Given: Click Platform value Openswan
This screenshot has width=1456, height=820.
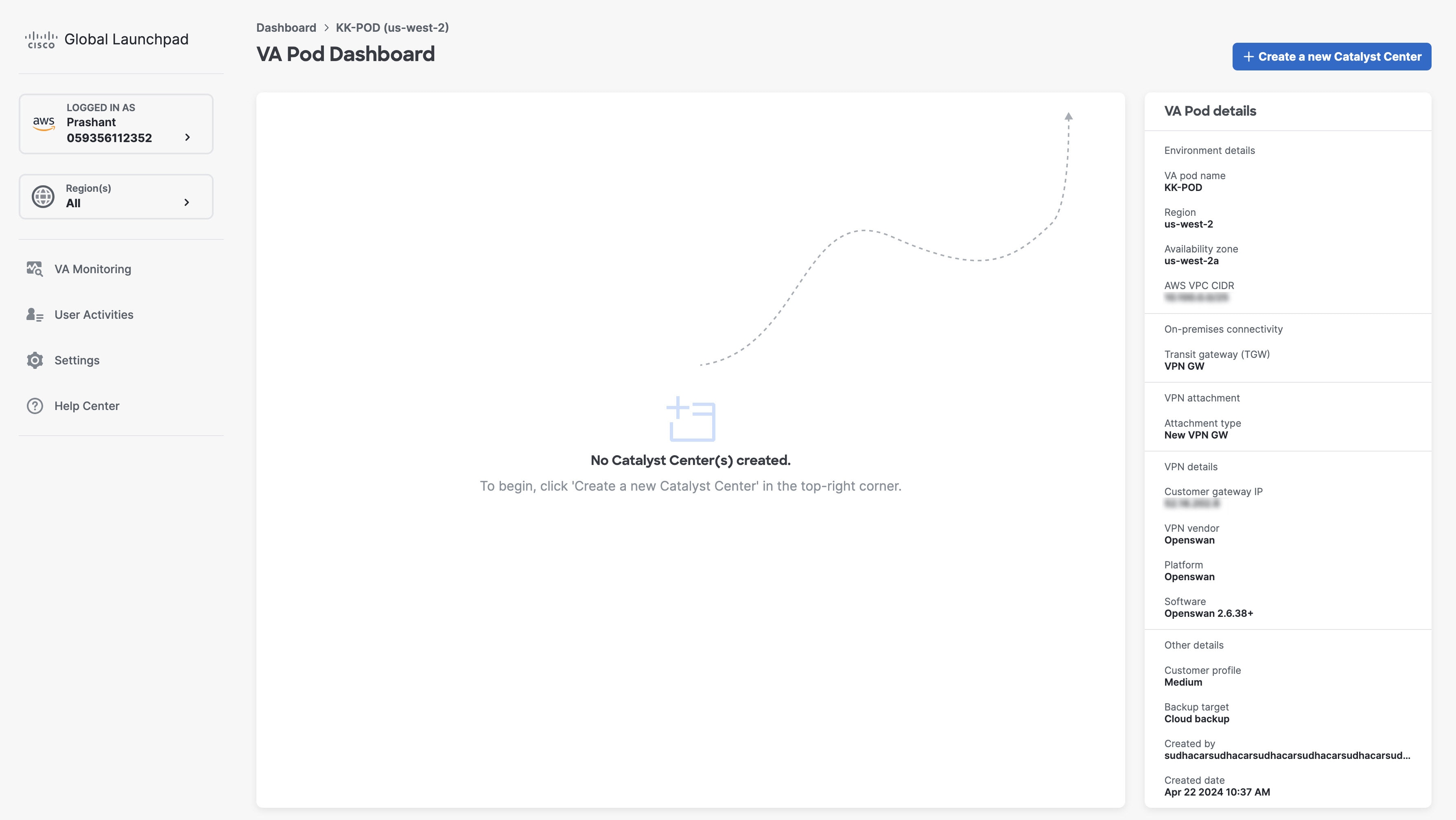Looking at the screenshot, I should (1189, 577).
